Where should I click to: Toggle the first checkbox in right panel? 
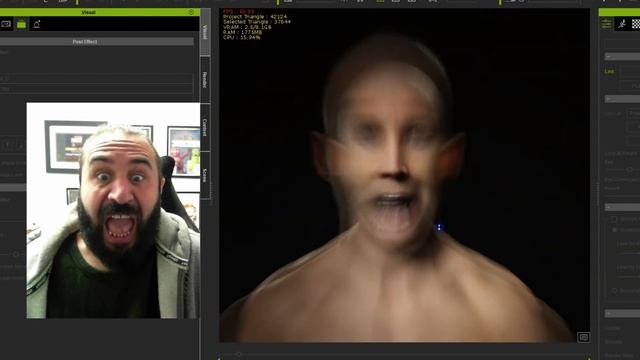(x=614, y=219)
